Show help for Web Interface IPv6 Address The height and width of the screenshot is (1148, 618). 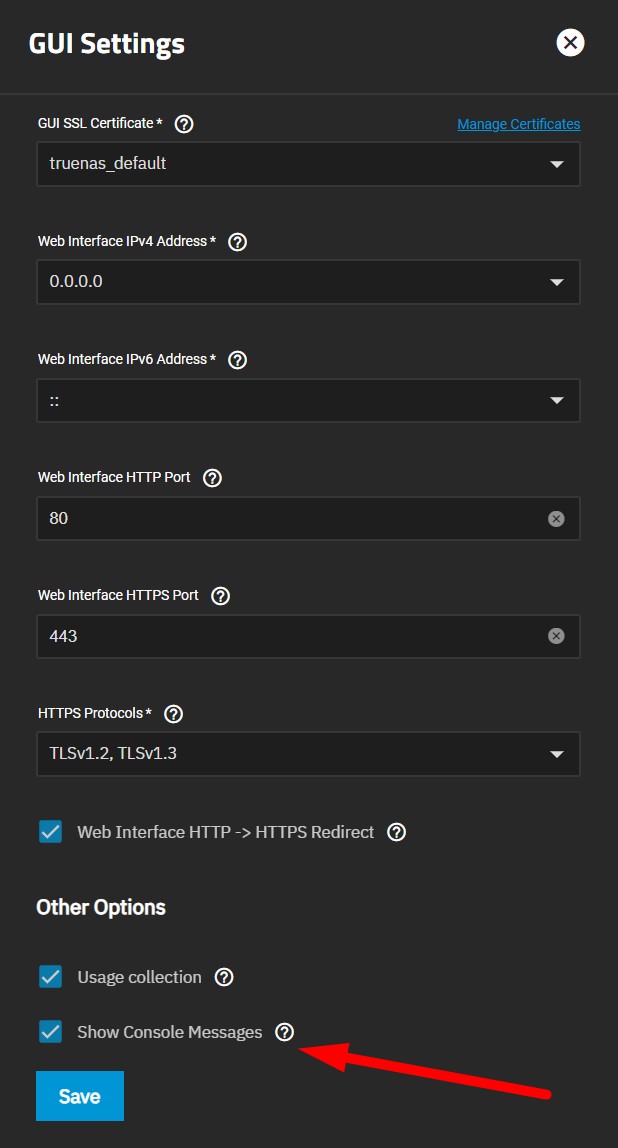[237, 359]
